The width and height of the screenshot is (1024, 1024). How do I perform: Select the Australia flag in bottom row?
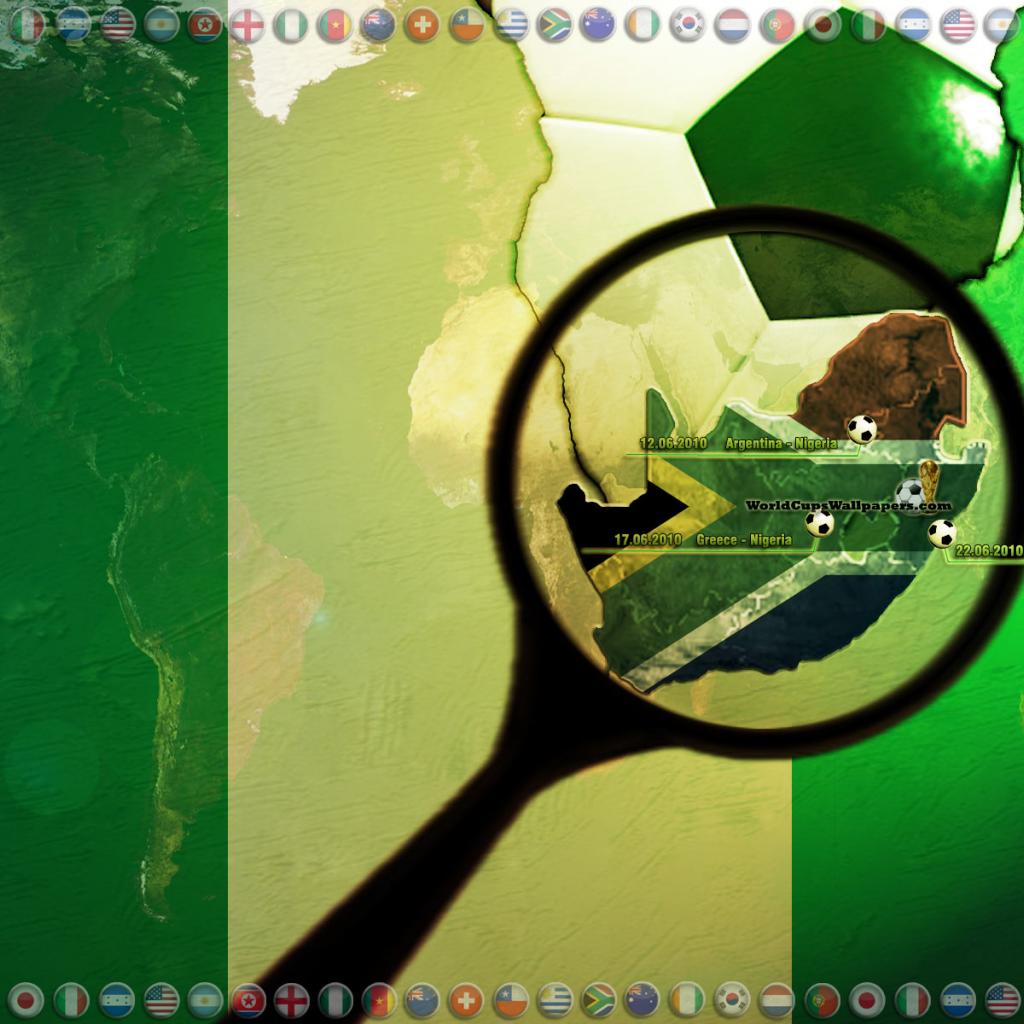tap(641, 999)
